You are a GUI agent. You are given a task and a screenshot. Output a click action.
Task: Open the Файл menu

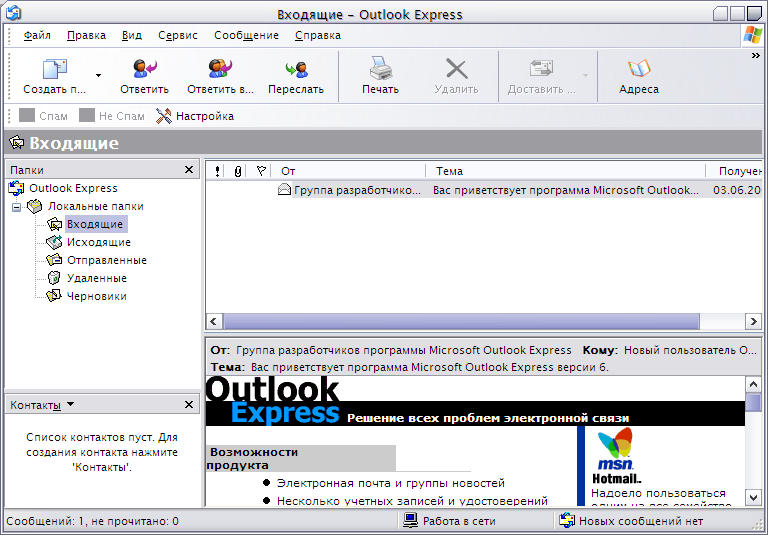pyautogui.click(x=37, y=35)
